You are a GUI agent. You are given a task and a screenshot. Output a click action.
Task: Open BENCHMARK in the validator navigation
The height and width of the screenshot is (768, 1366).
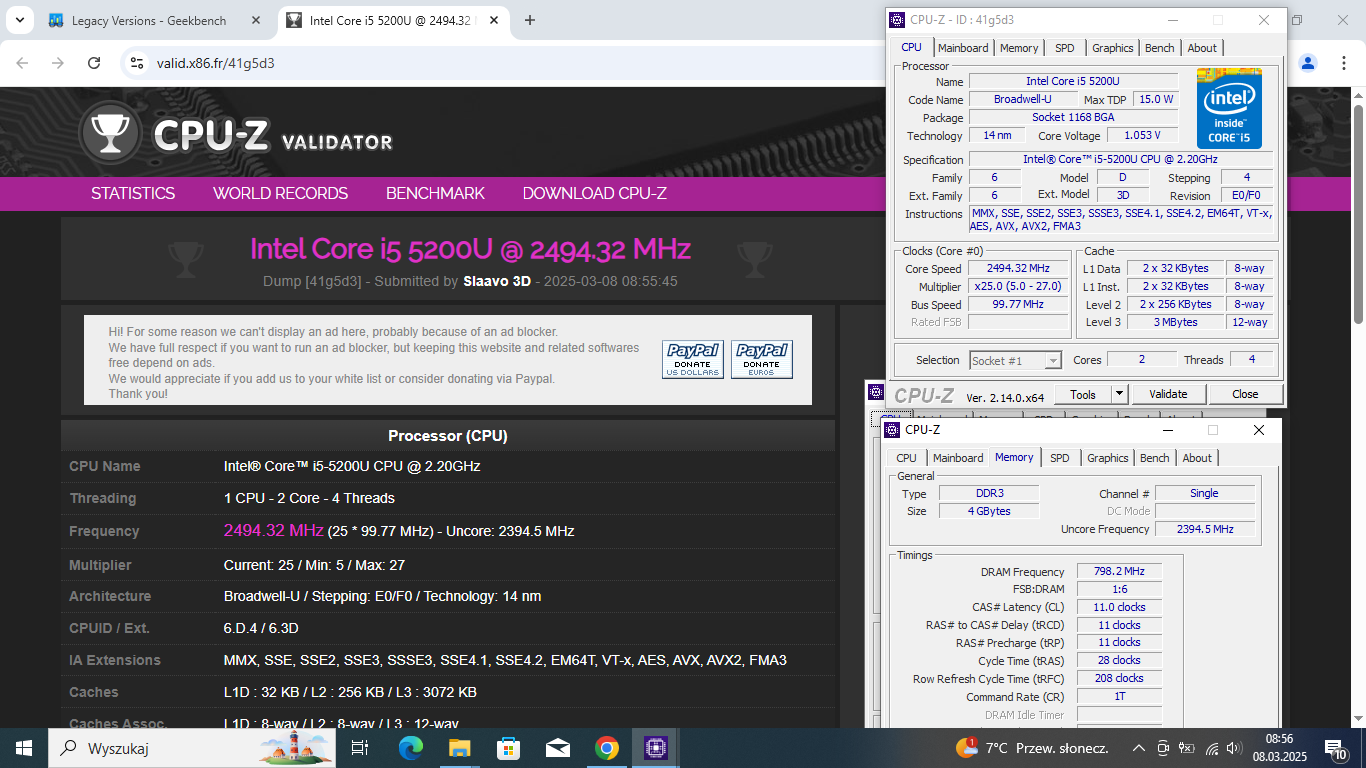point(436,194)
